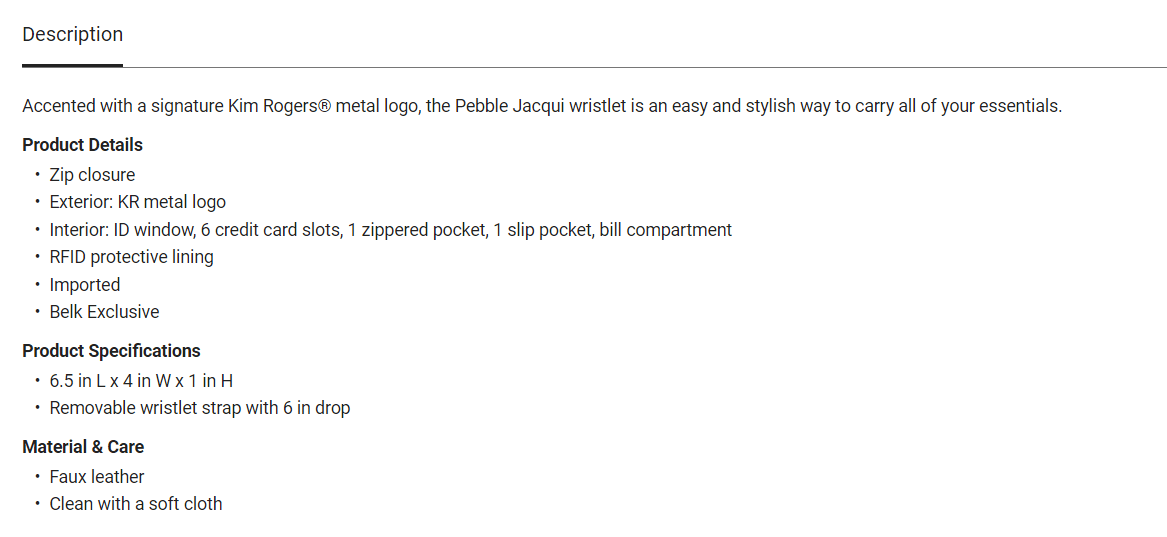Image resolution: width=1167 pixels, height=537 pixels.
Task: Click the Faux leather bullet item
Action: (x=97, y=477)
